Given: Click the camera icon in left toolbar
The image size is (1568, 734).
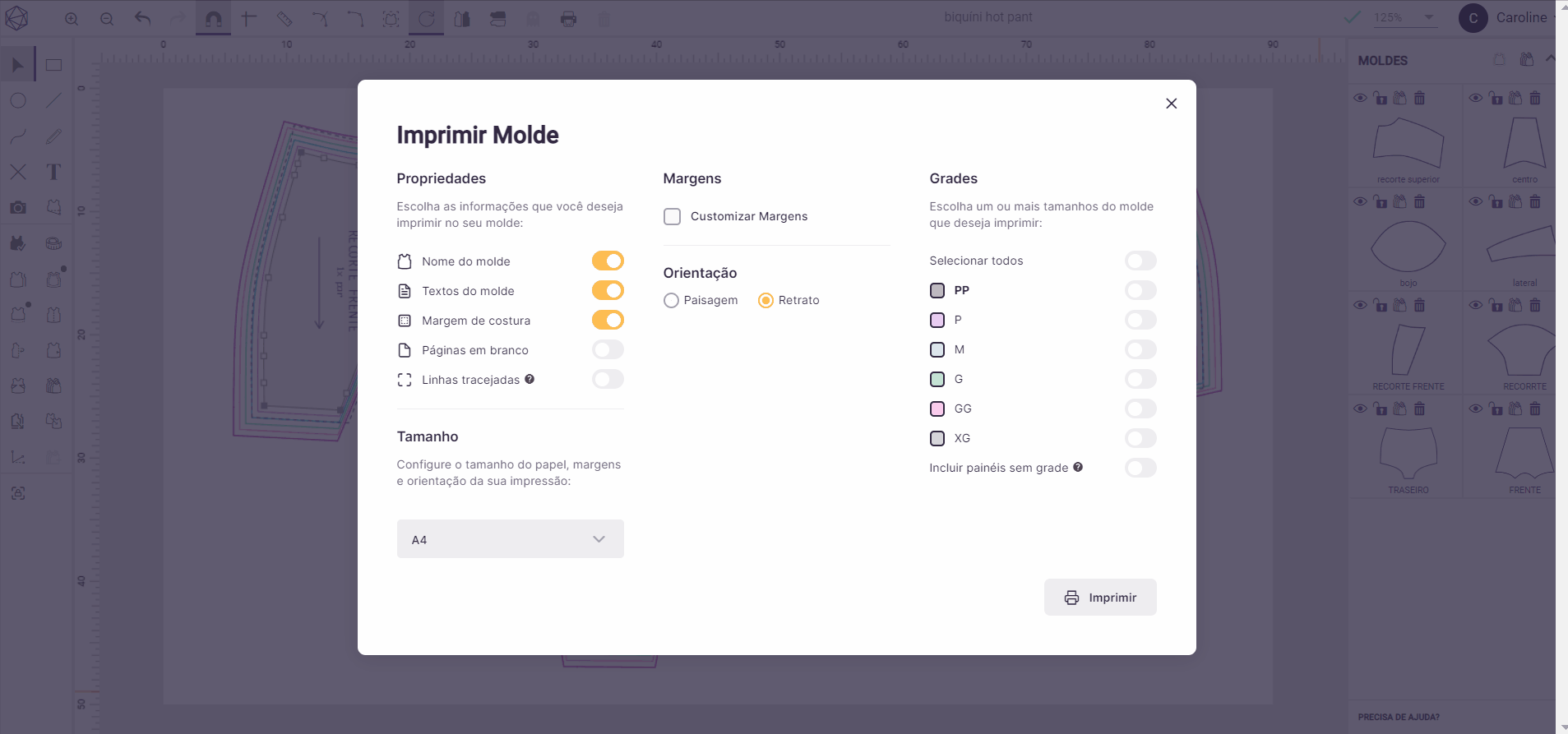Looking at the screenshot, I should coord(18,207).
